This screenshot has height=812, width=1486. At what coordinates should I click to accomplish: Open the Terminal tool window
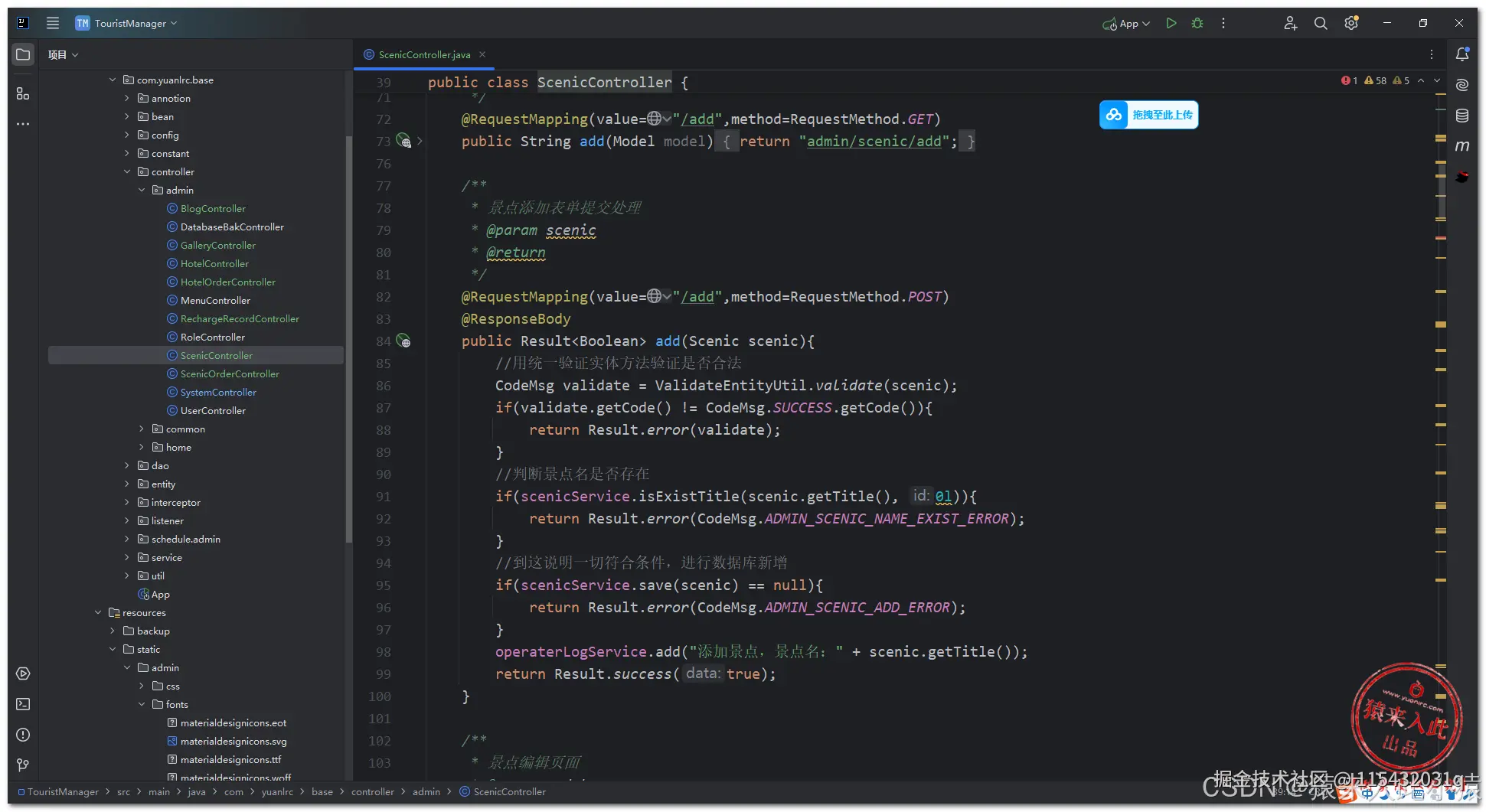23,704
